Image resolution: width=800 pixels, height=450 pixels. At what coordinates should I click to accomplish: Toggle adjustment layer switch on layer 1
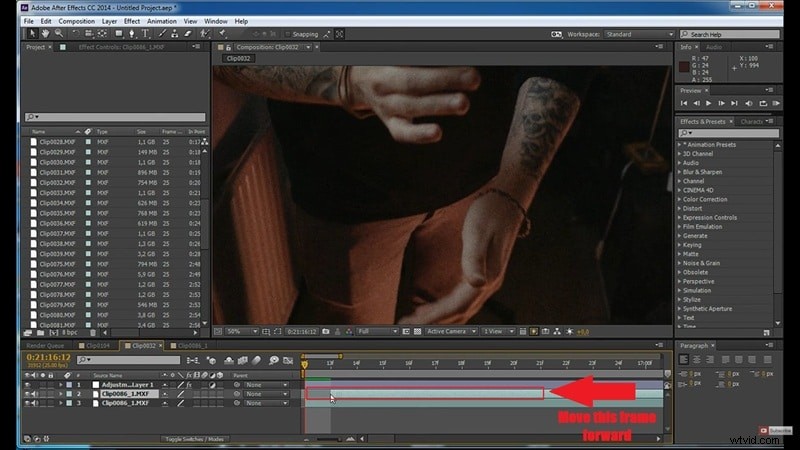212,385
